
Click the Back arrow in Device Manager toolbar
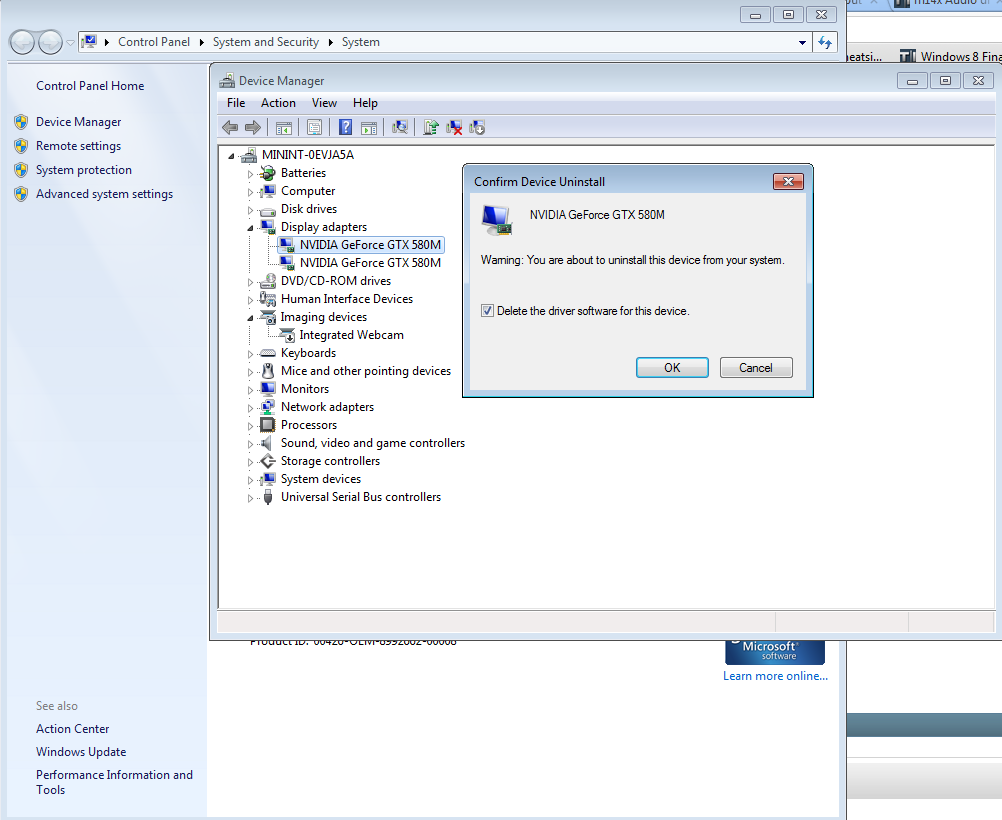click(230, 127)
